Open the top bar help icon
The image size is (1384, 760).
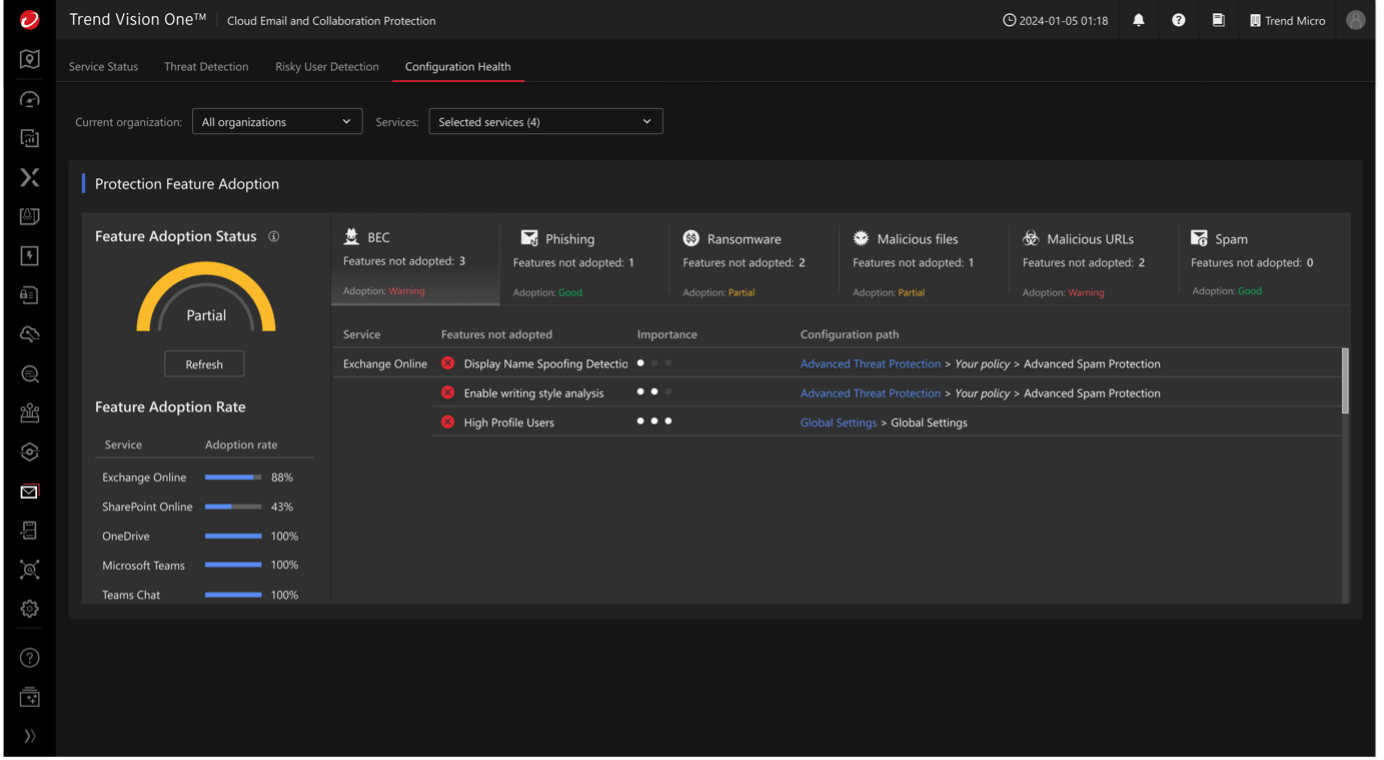click(x=1179, y=20)
